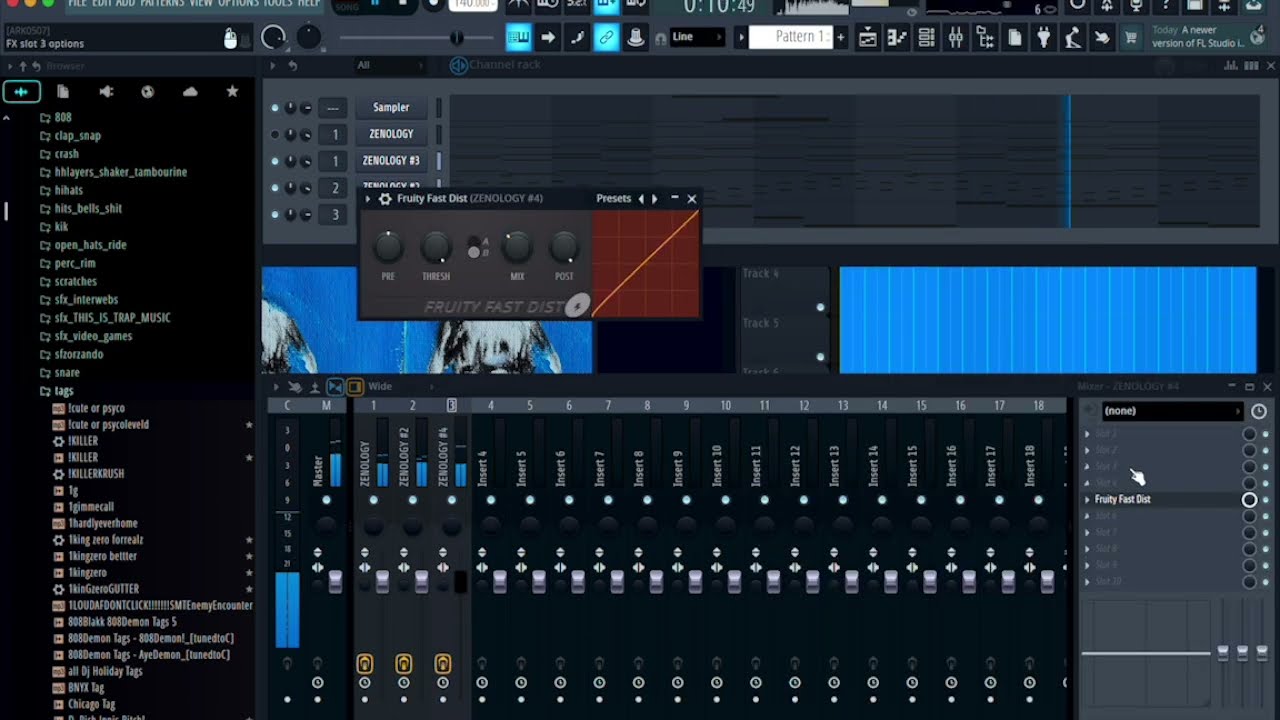1280x720 pixels.
Task: Click the ZENOLOGY #3 channel button
Action: pyautogui.click(x=391, y=161)
